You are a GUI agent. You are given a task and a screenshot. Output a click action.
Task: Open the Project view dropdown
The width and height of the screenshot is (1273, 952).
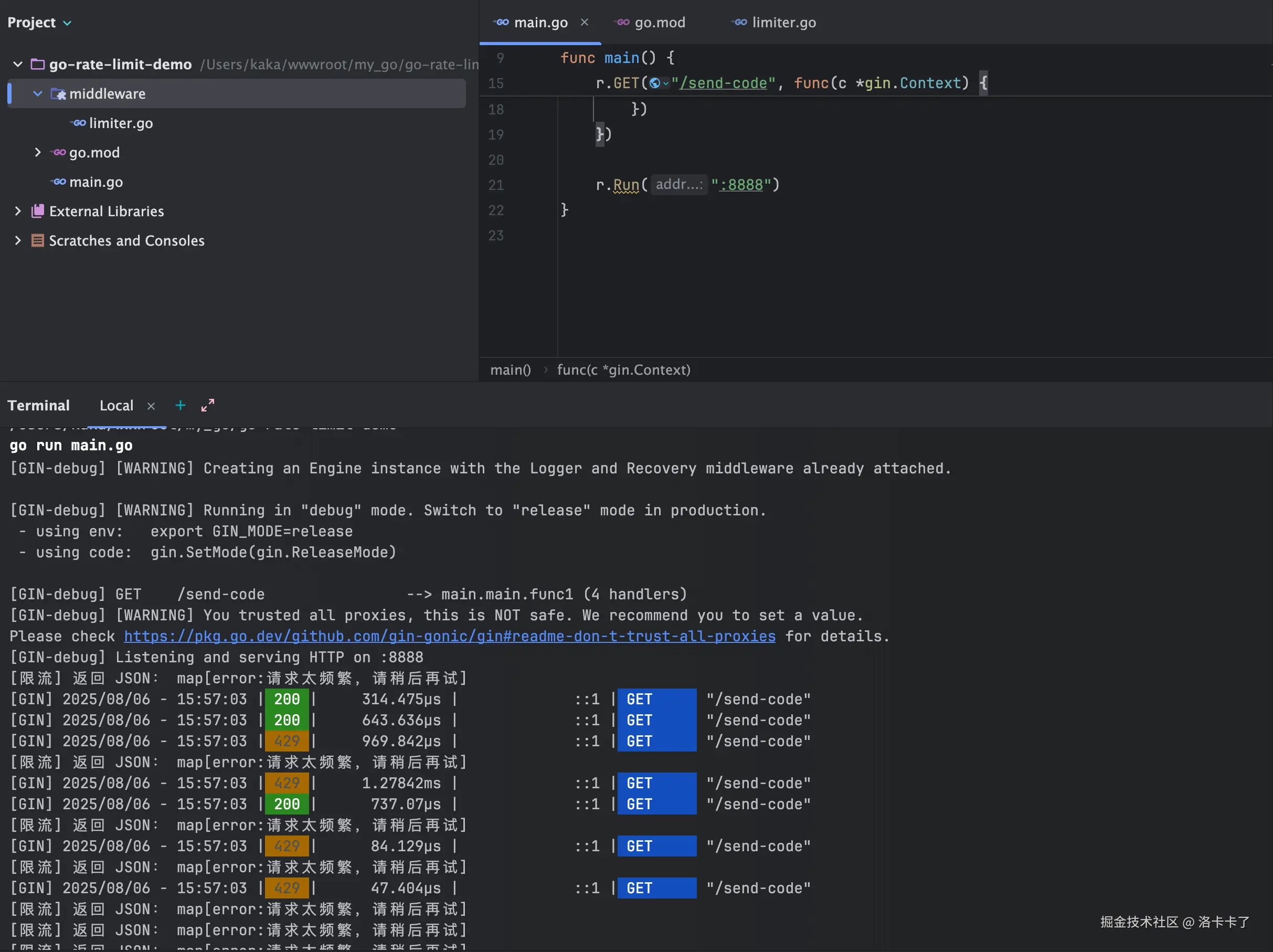pos(67,23)
